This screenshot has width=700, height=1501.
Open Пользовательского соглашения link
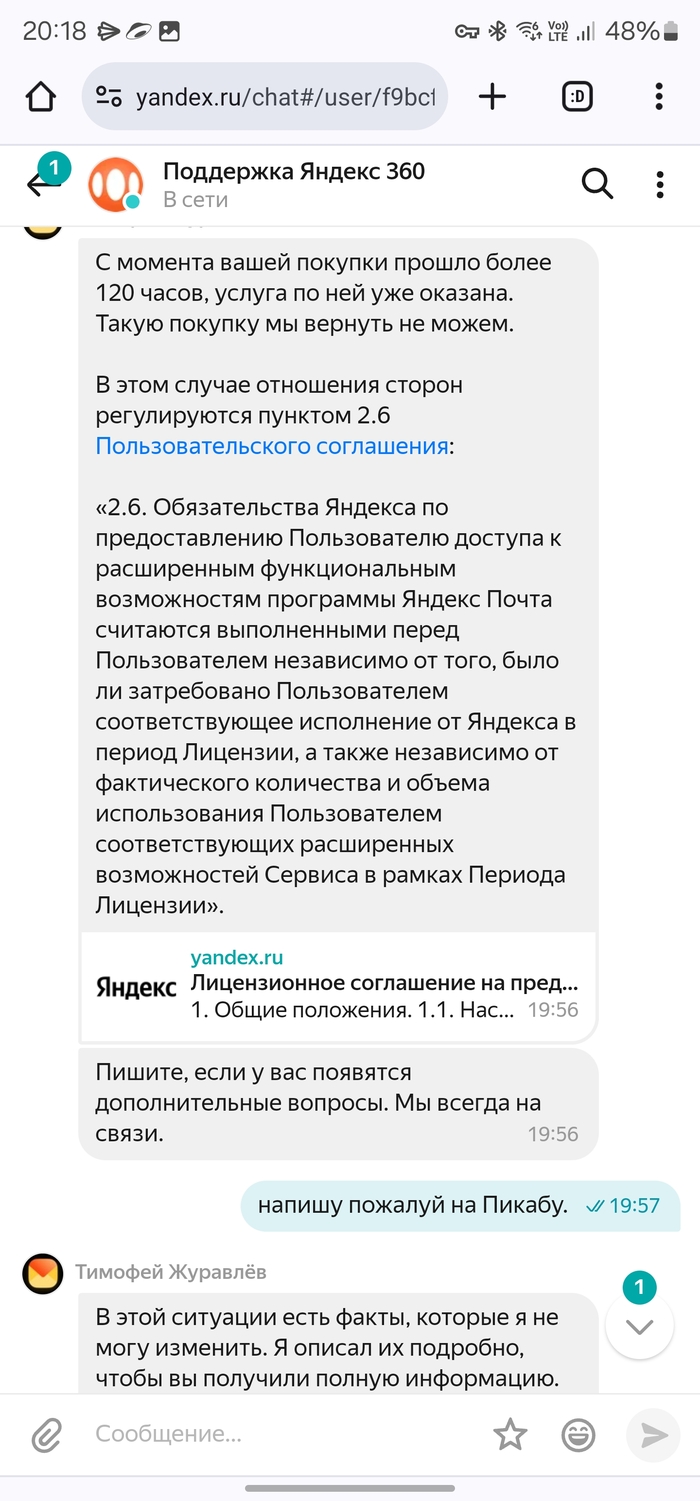[x=272, y=446]
